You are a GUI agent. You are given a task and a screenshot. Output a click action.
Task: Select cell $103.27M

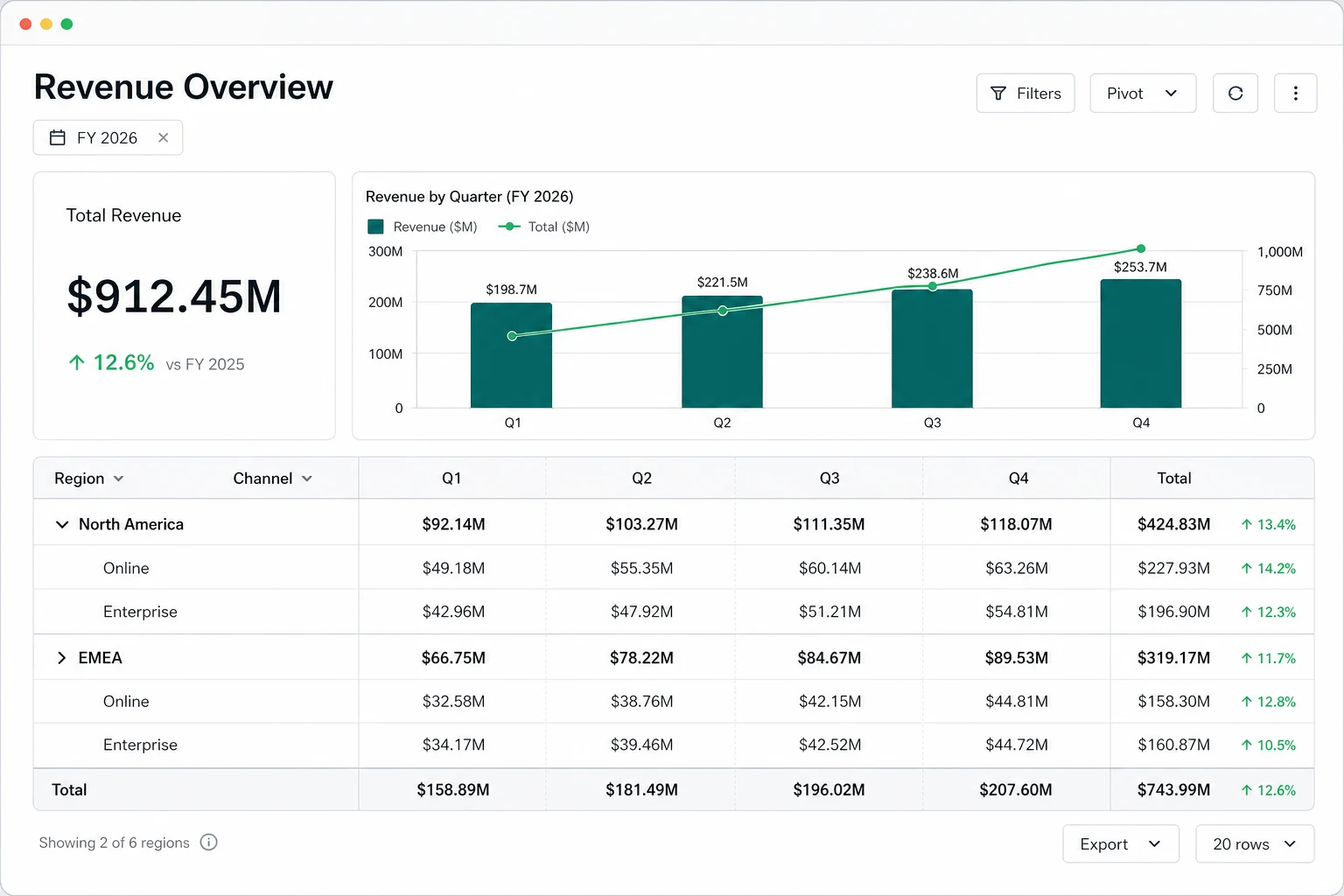[x=641, y=524]
